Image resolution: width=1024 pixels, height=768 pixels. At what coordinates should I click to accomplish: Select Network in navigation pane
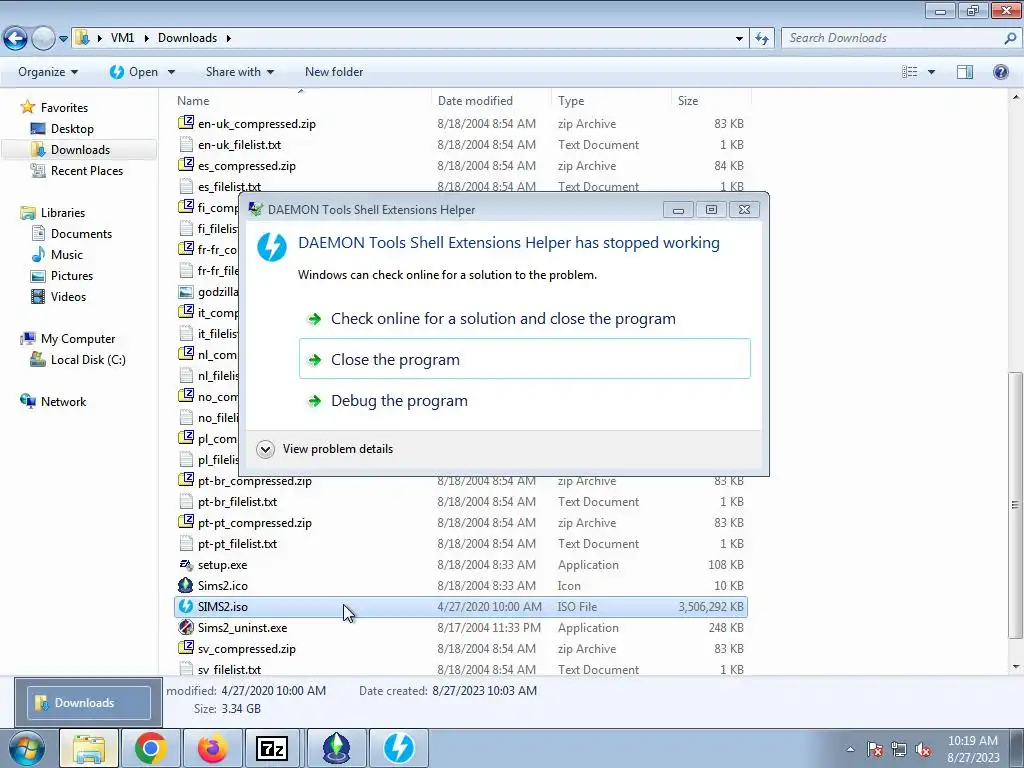[x=63, y=402]
